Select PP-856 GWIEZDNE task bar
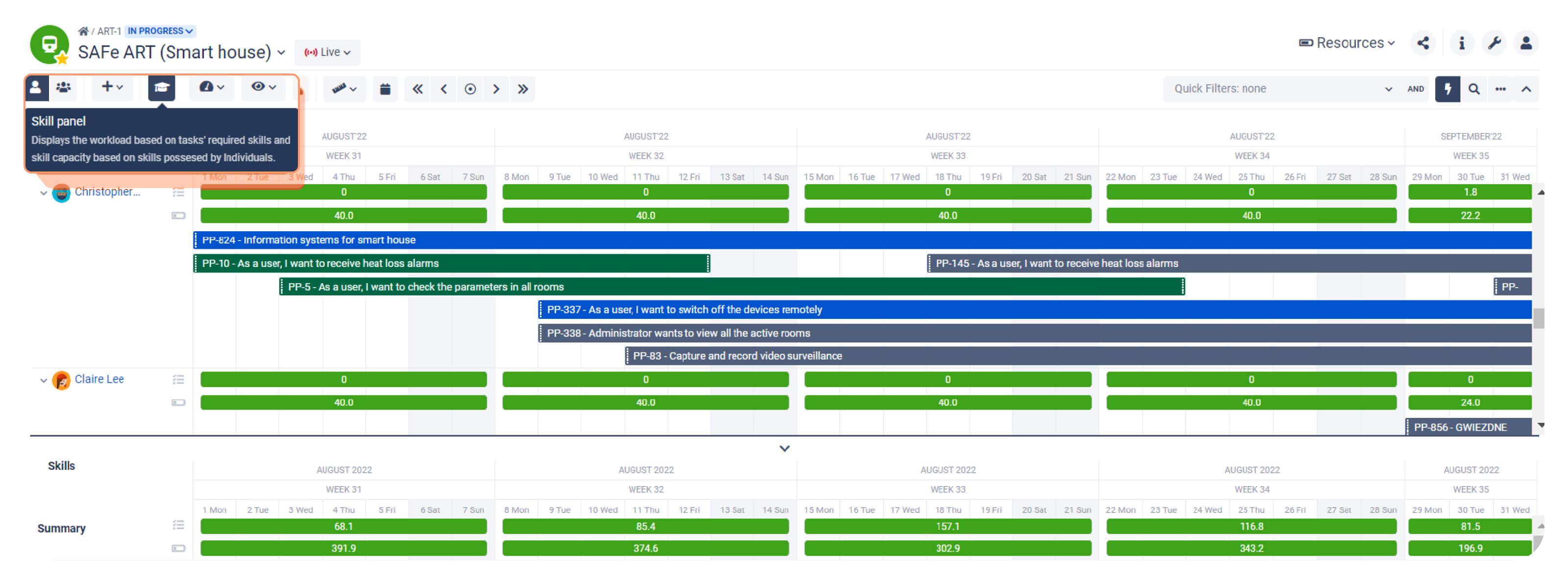The width and height of the screenshot is (1568, 584). pyautogui.click(x=1468, y=428)
